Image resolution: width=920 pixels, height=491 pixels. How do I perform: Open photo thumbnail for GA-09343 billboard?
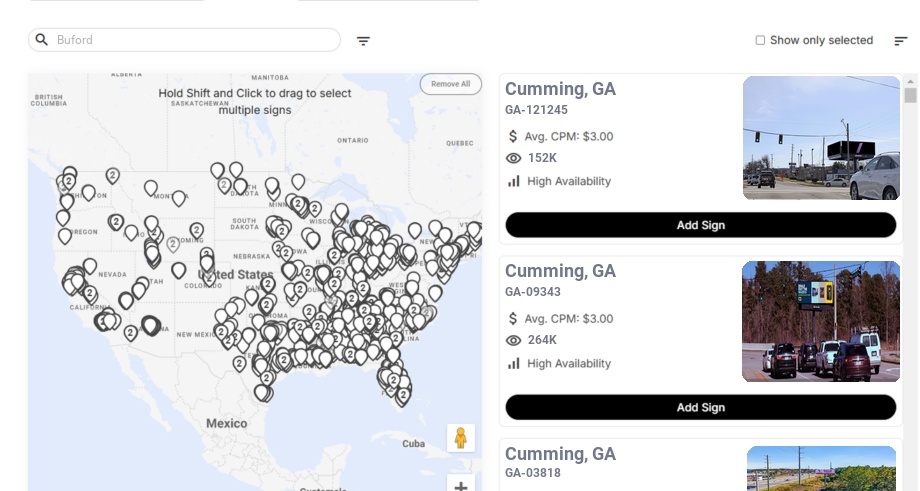[x=821, y=321]
